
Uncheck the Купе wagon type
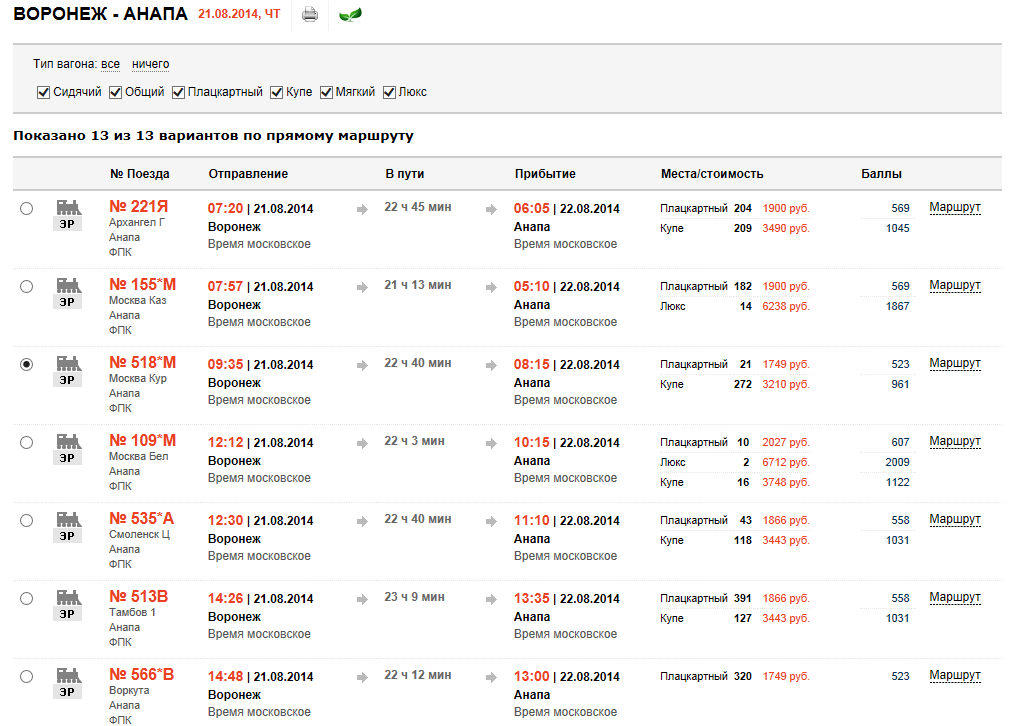(276, 92)
